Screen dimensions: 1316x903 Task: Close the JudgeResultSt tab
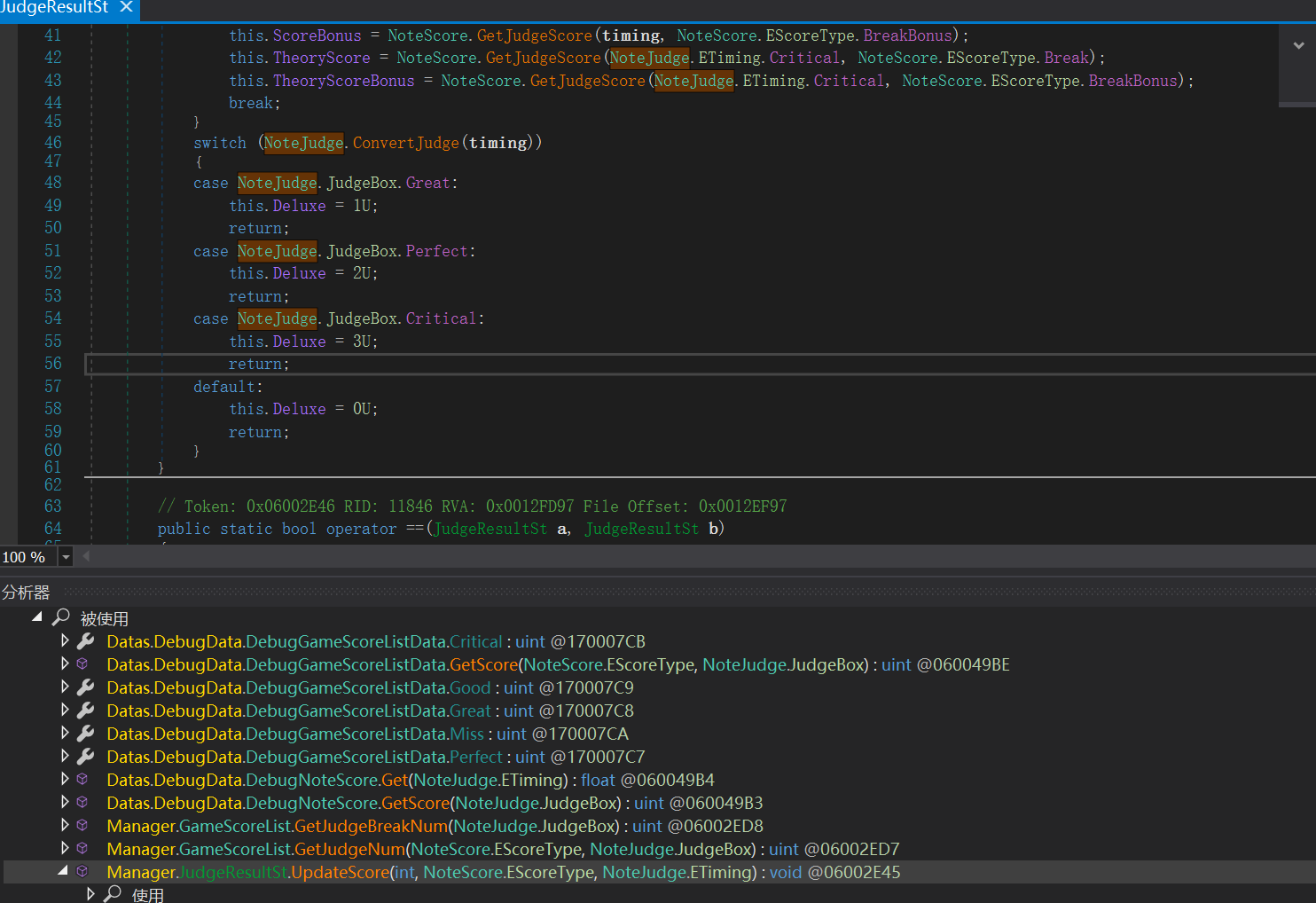126,7
